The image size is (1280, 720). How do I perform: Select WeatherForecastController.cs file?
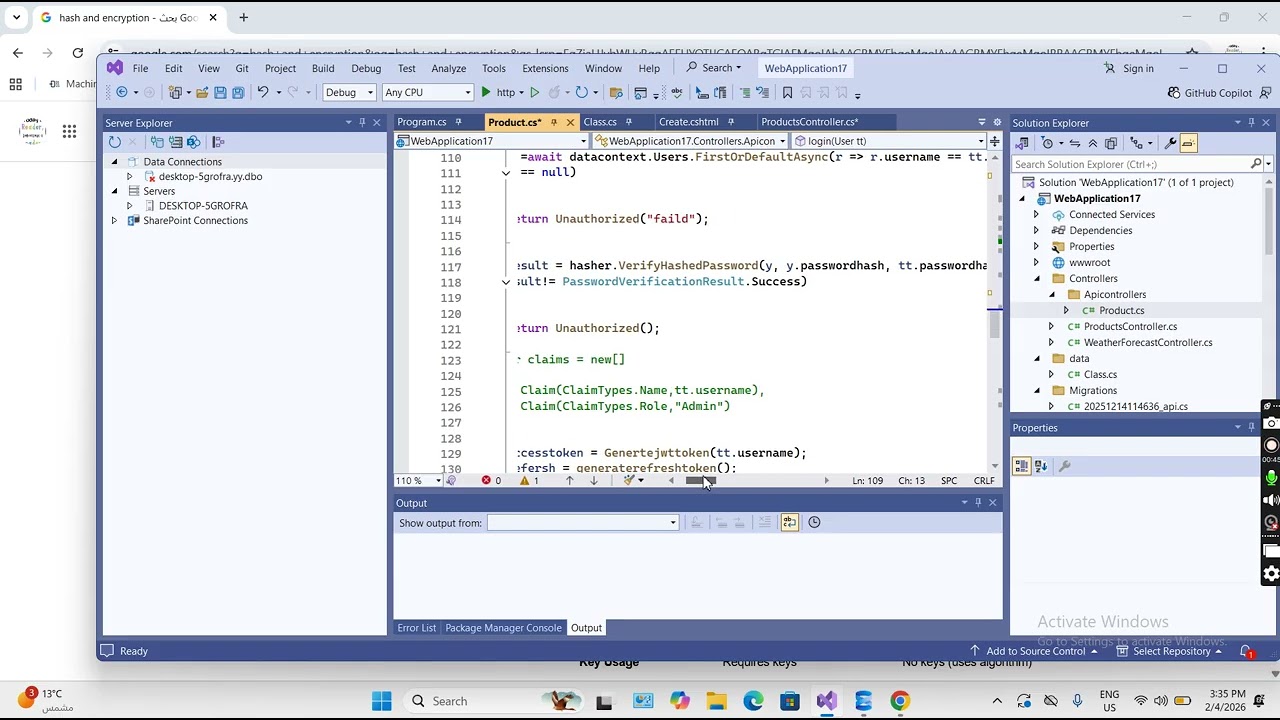1148,342
